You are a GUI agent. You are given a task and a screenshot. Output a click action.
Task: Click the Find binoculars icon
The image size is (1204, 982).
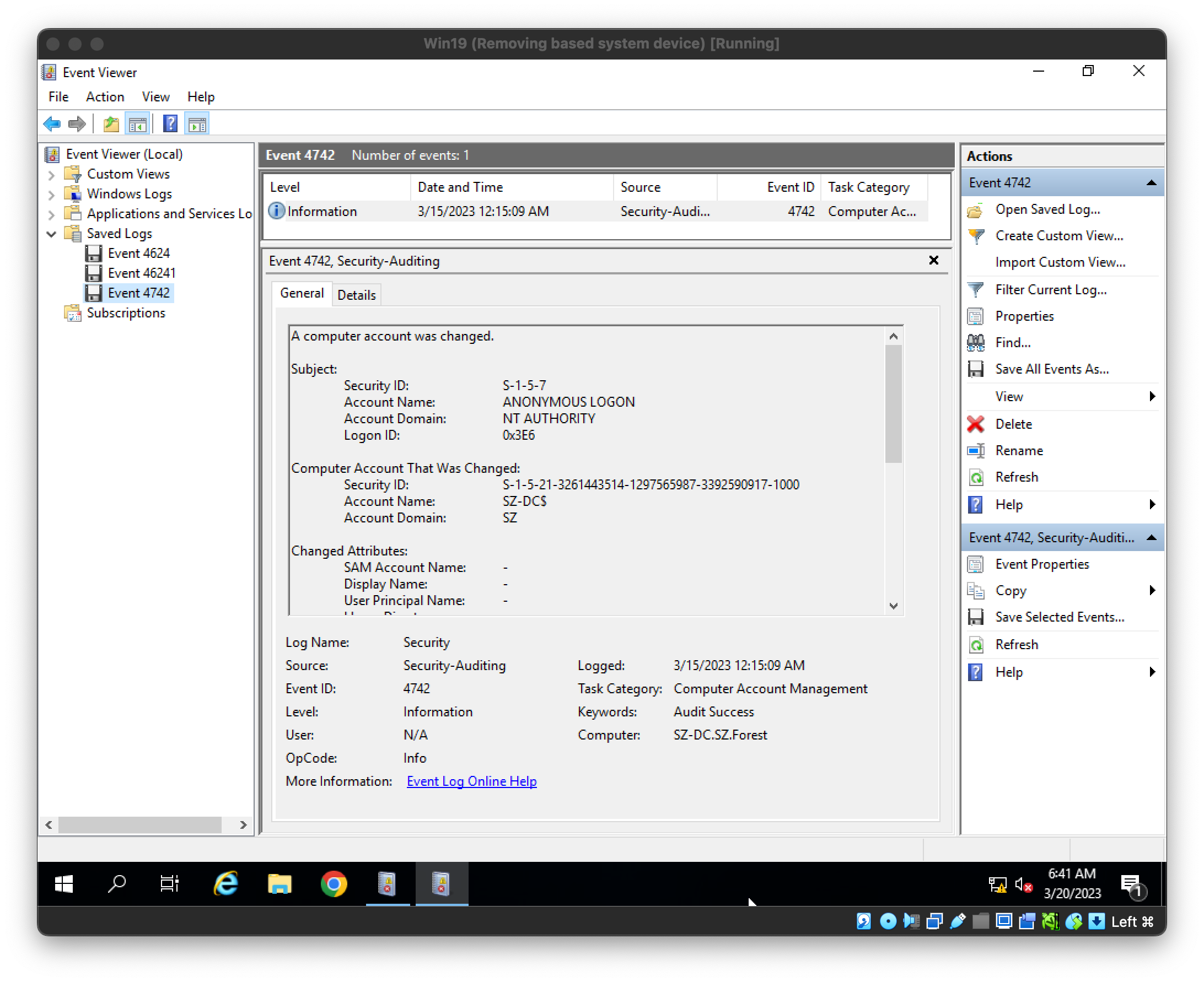click(x=975, y=343)
